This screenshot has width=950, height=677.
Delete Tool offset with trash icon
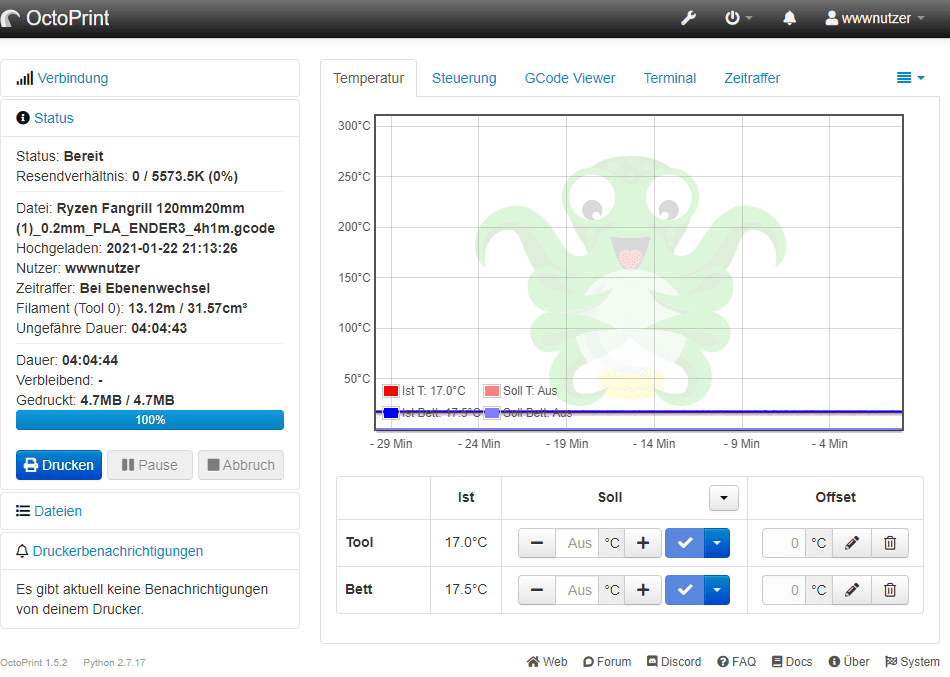coord(889,543)
